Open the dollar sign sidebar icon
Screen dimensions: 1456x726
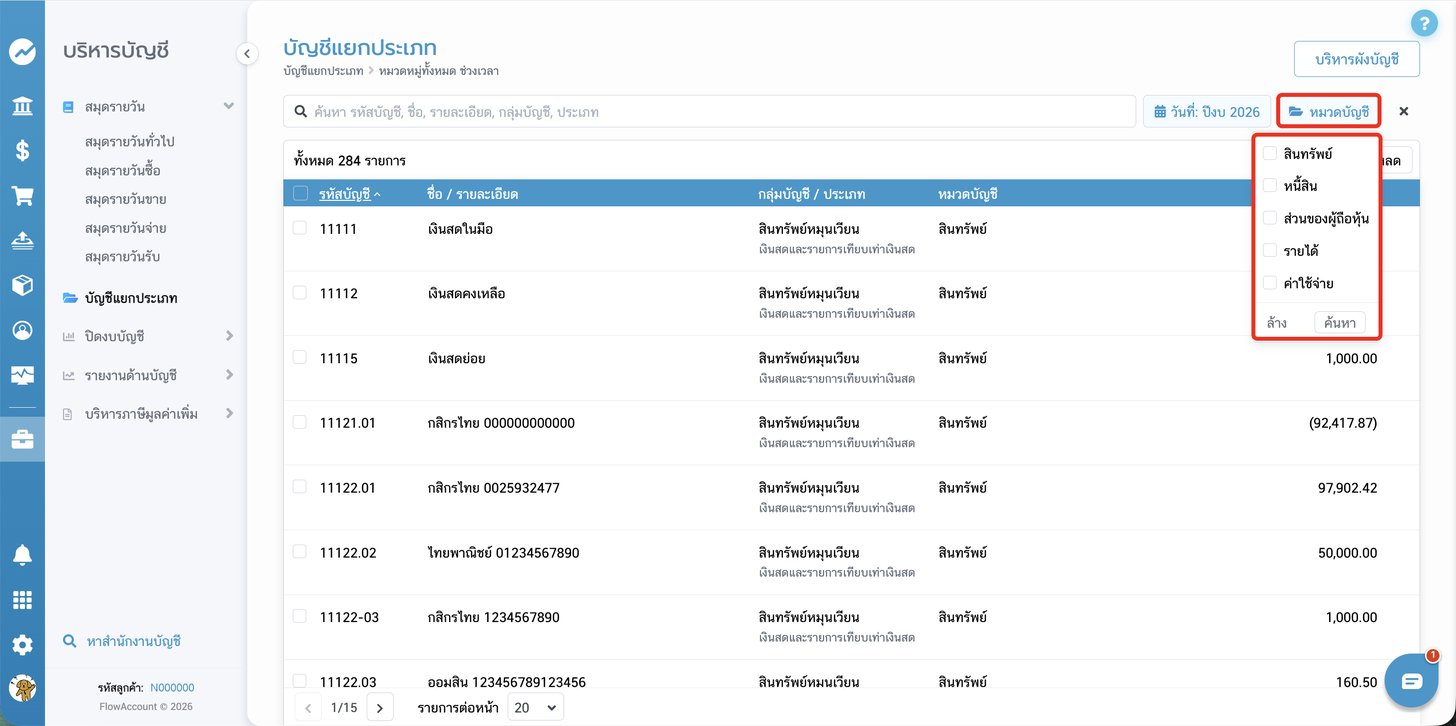tap(22, 151)
